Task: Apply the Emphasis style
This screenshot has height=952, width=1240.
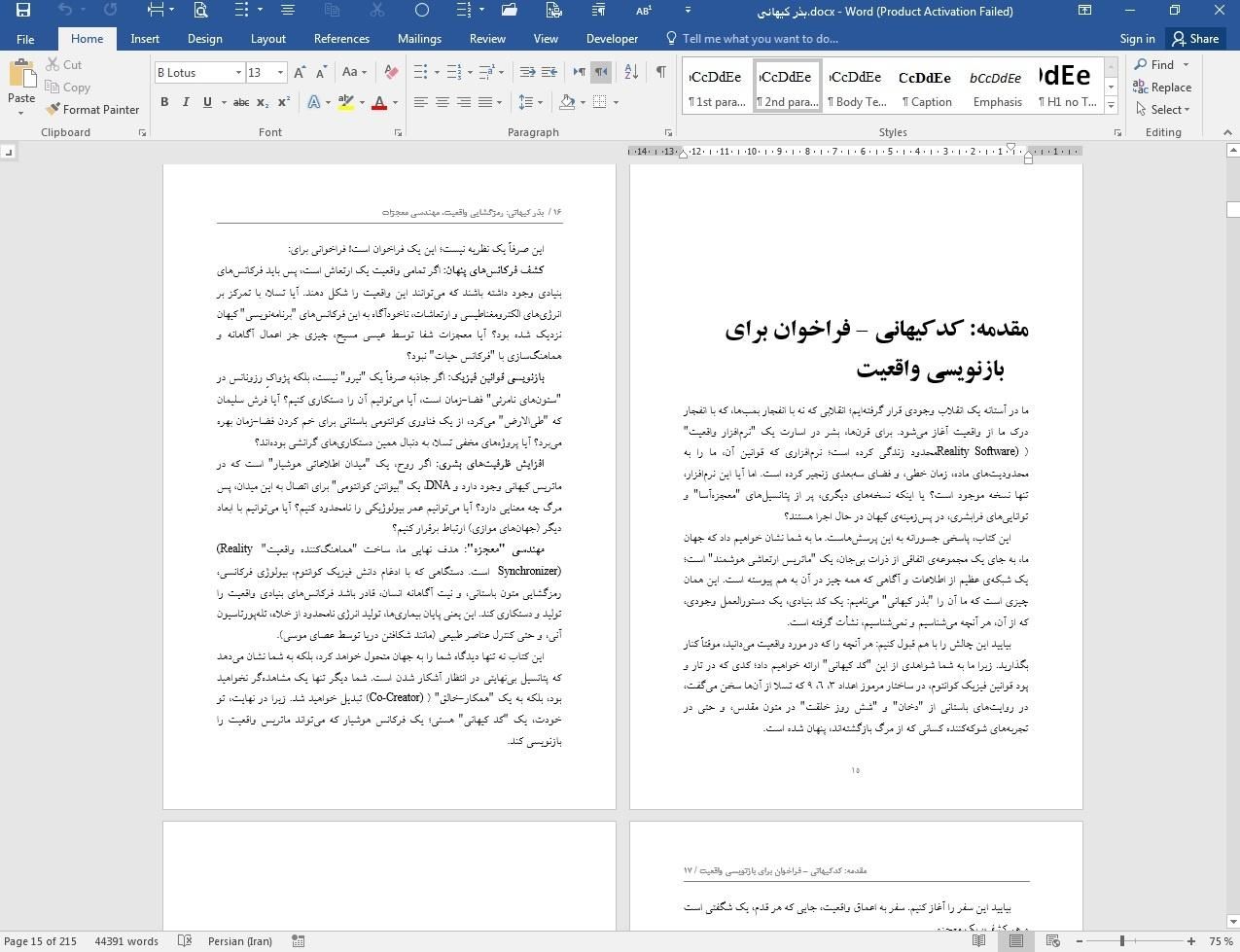Action: 997,86
